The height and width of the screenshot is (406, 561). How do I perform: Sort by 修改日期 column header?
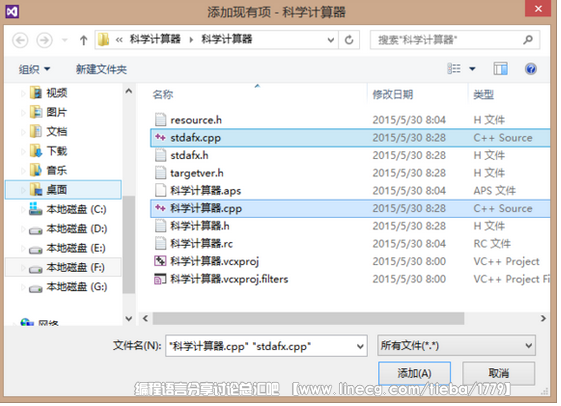pyautogui.click(x=393, y=94)
